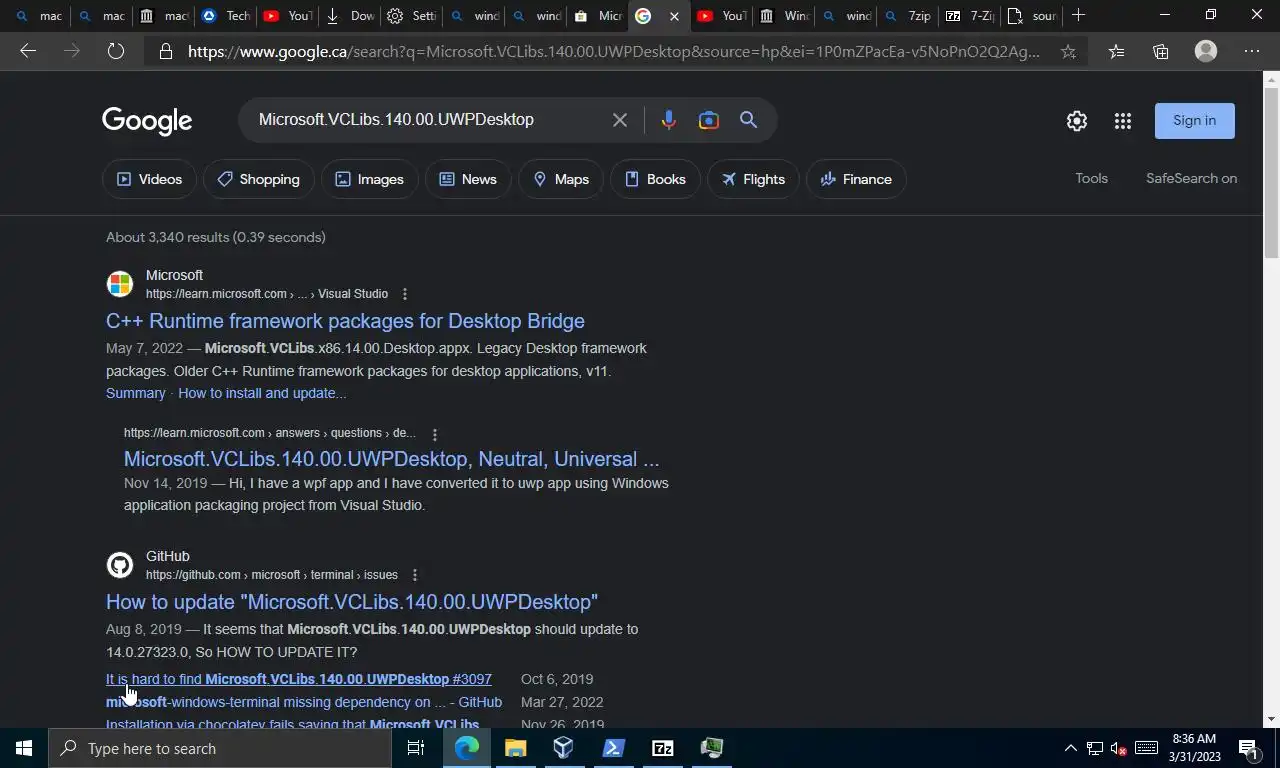Viewport: 1280px width, 768px height.
Task: Open Google quick settings gear
Action: [x=1076, y=121]
